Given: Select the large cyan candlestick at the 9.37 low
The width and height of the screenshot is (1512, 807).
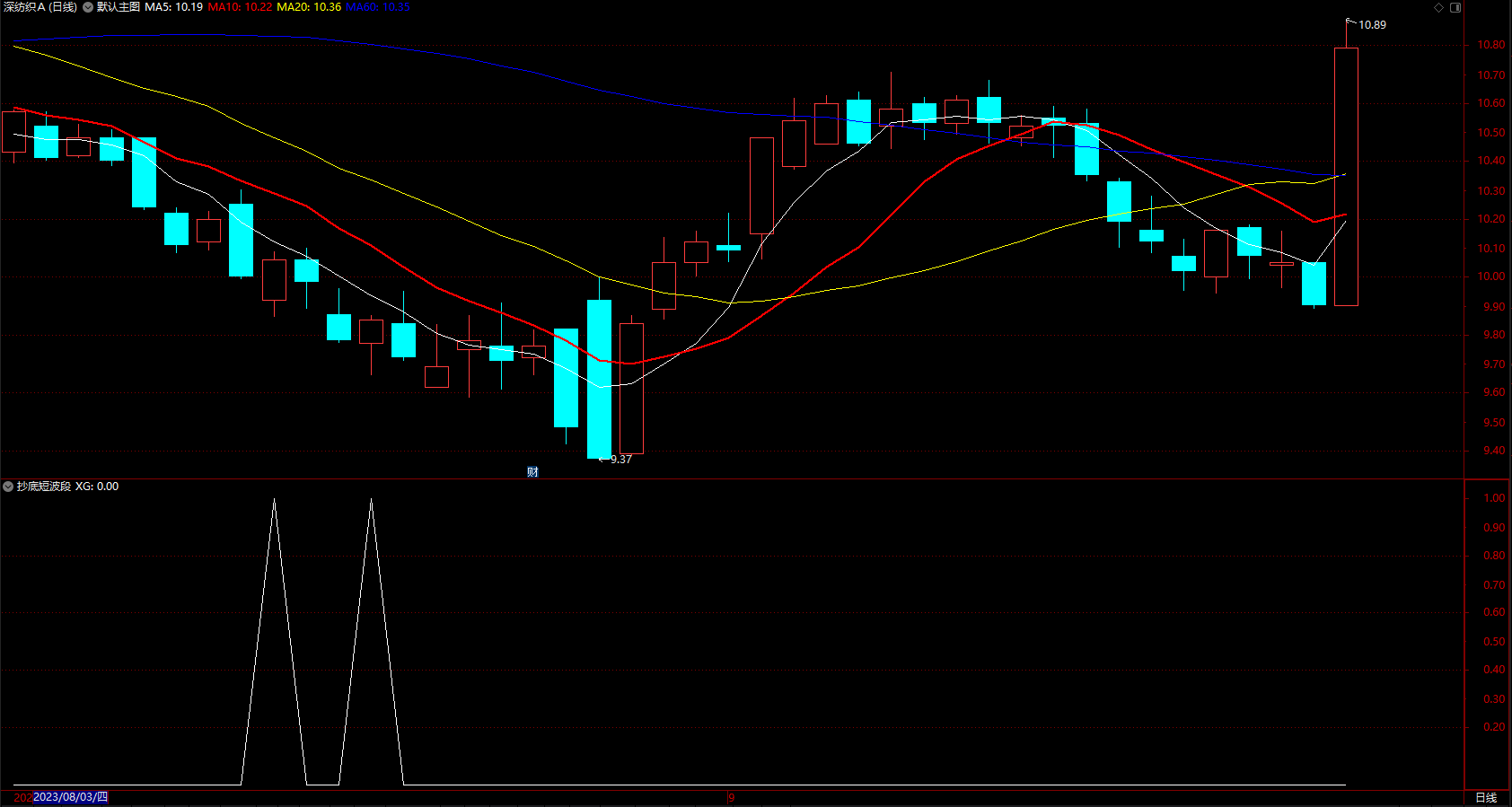Looking at the screenshot, I should pos(599,379).
